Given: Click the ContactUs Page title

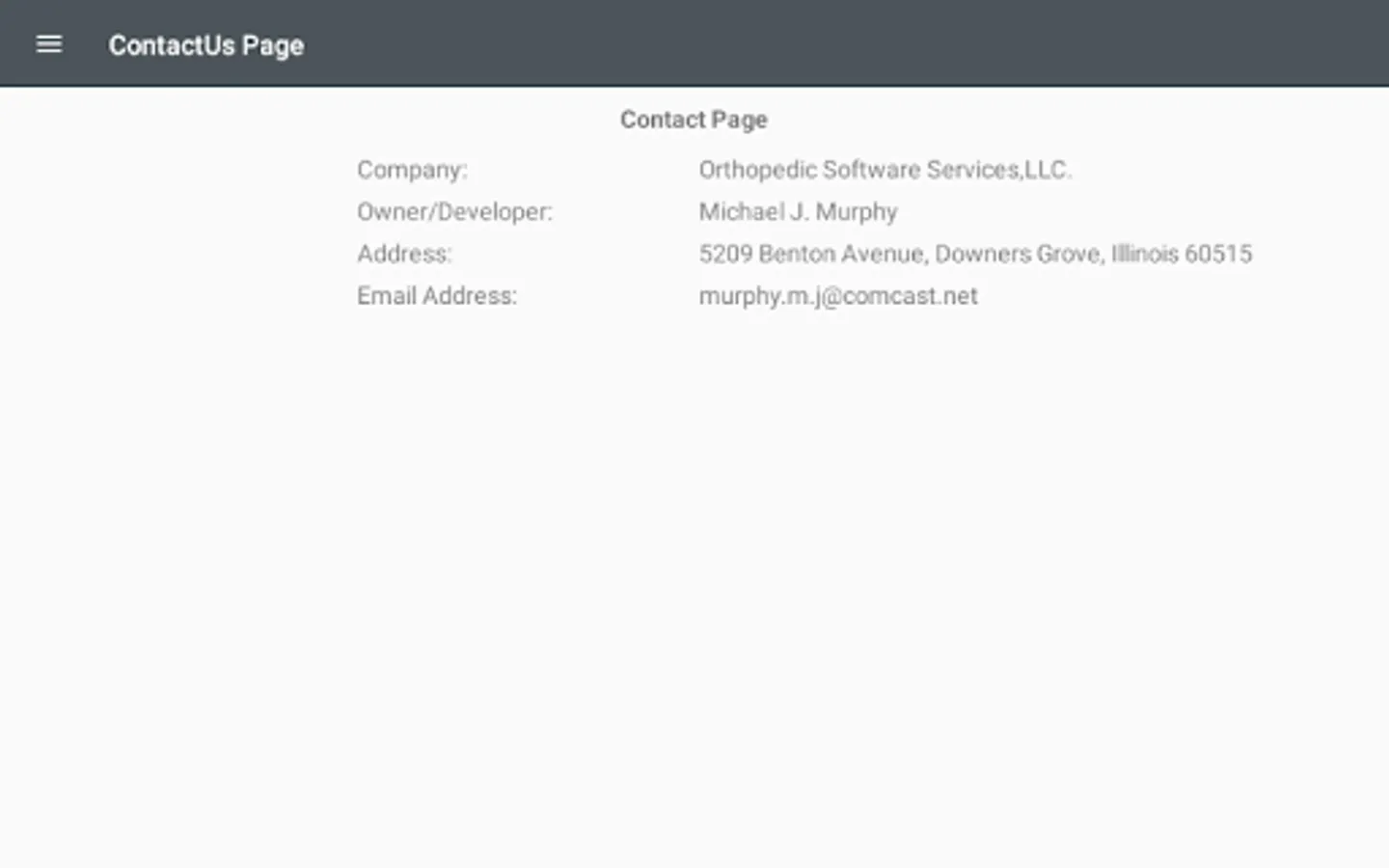Looking at the screenshot, I should pyautogui.click(x=205, y=45).
